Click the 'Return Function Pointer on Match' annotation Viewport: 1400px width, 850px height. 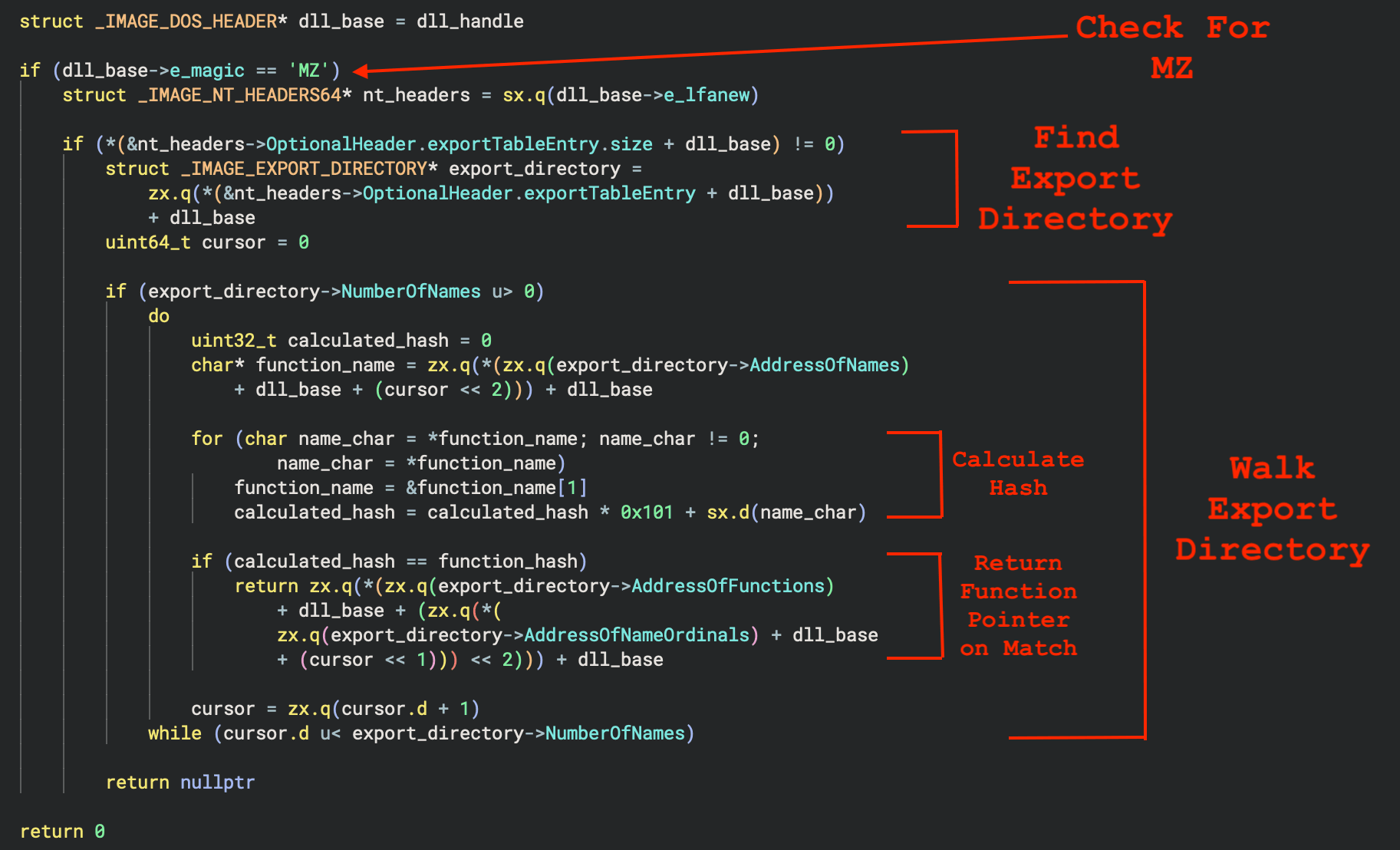[1018, 605]
